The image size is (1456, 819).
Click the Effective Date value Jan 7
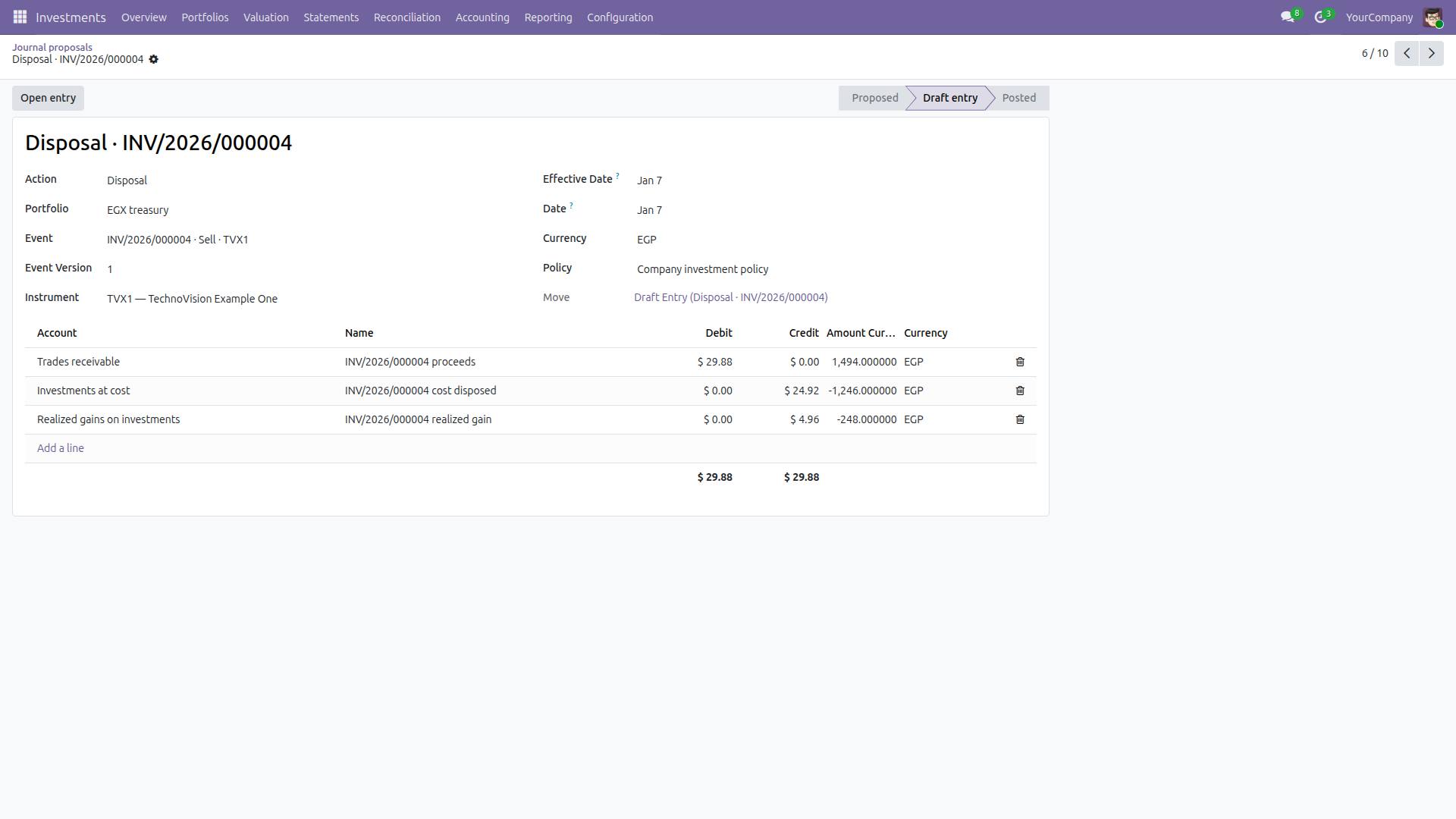click(x=649, y=180)
